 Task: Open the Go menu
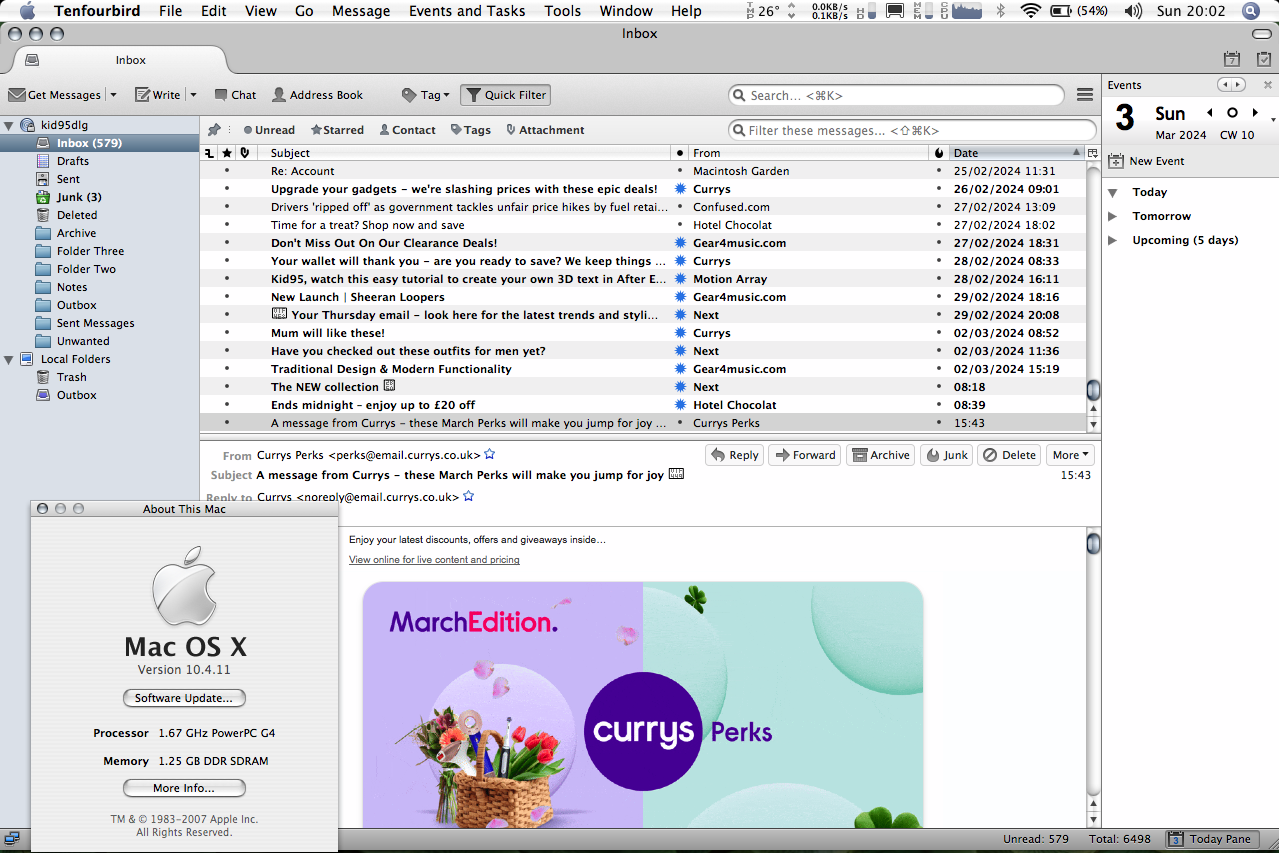(304, 11)
